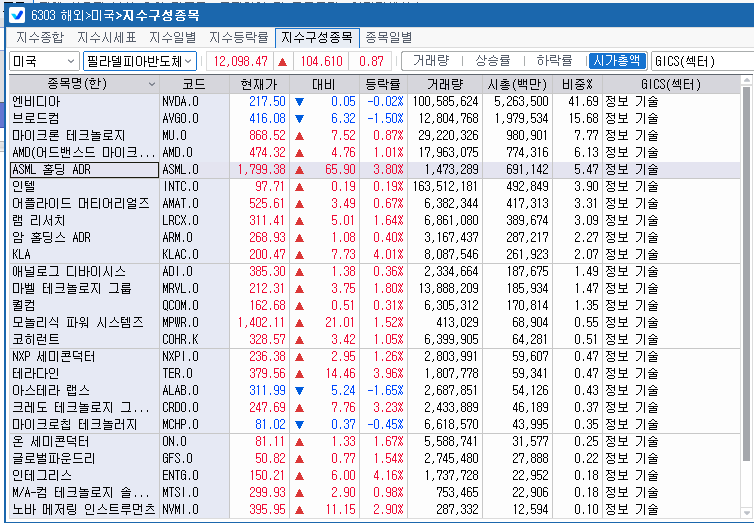754x523 pixels.
Task: Click the GICS(섹터) column header
Action: 671,85
